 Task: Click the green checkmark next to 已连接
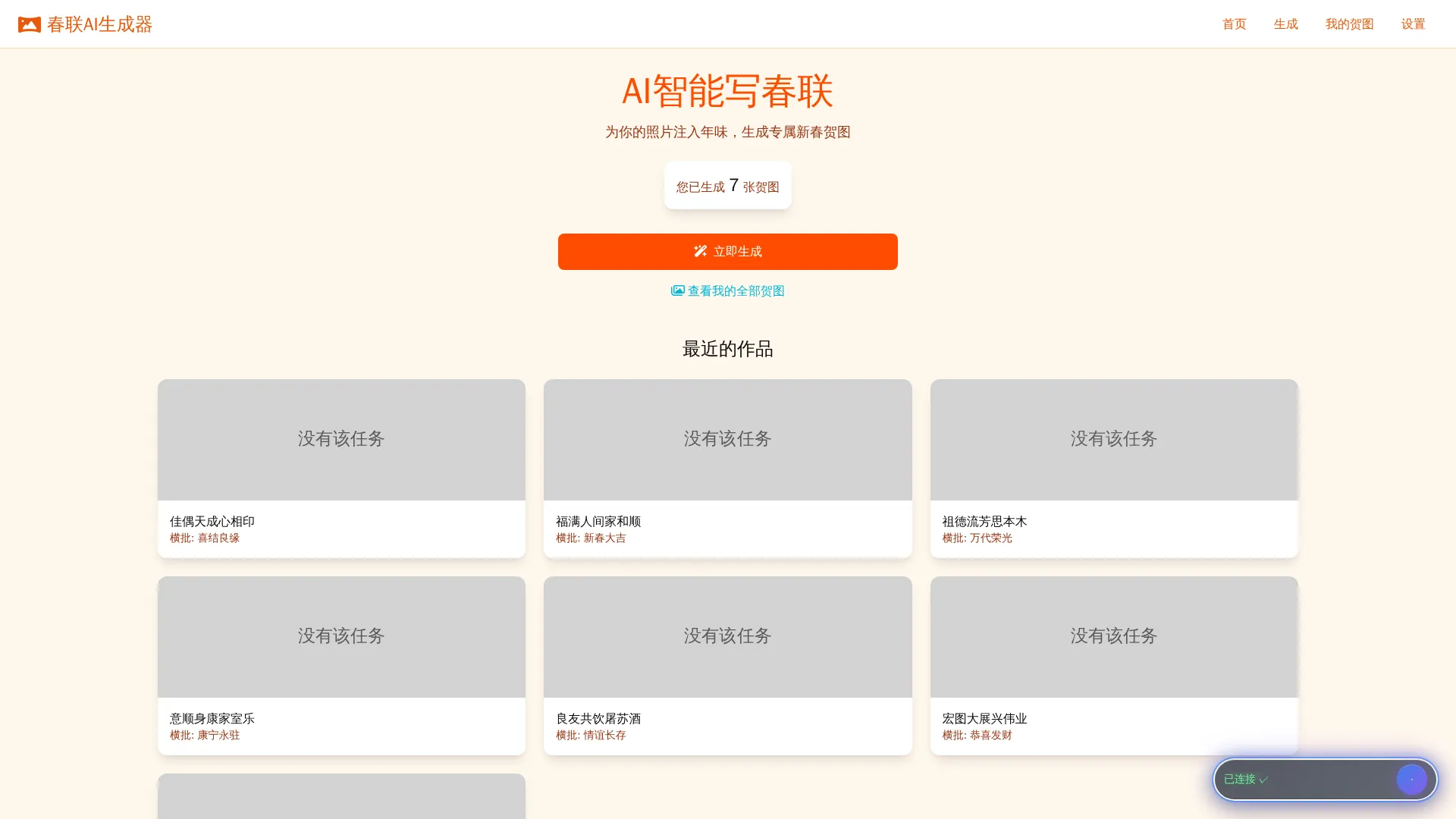click(x=1263, y=779)
